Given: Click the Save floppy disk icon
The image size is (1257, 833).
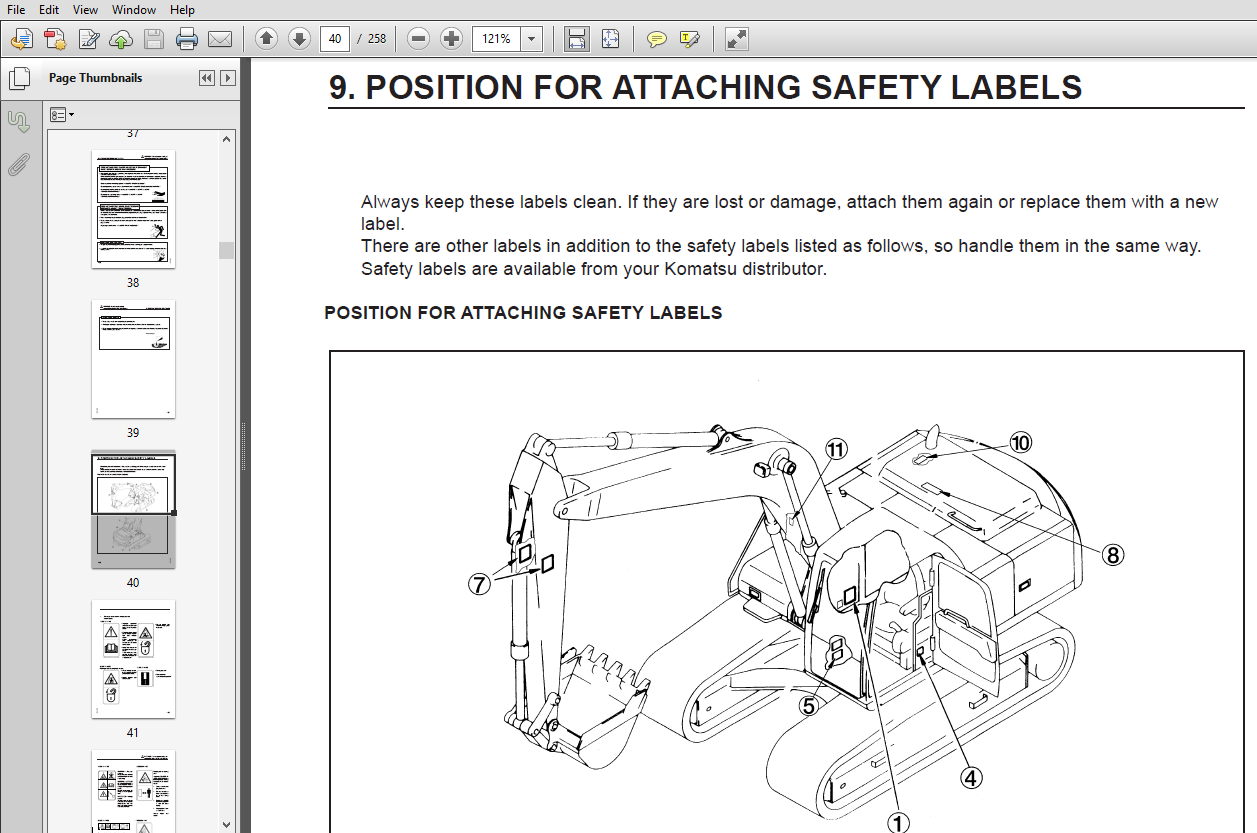Looking at the screenshot, I should tap(154, 39).
